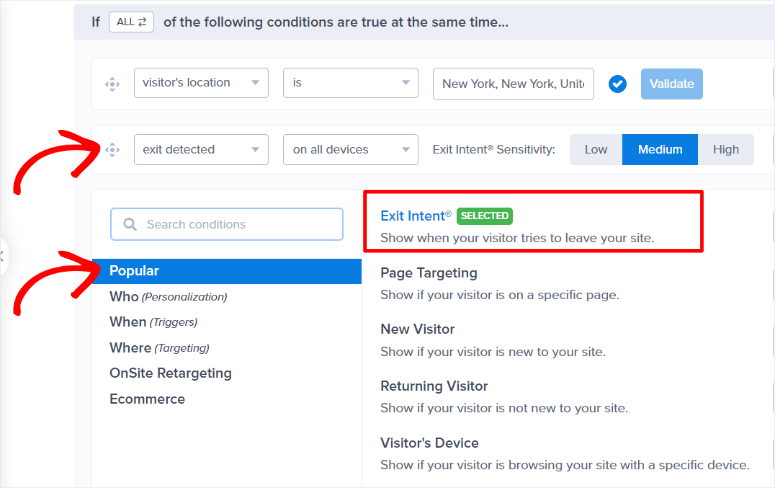Click drag handle on visitor's location row
This screenshot has width=775, height=488.
[112, 84]
